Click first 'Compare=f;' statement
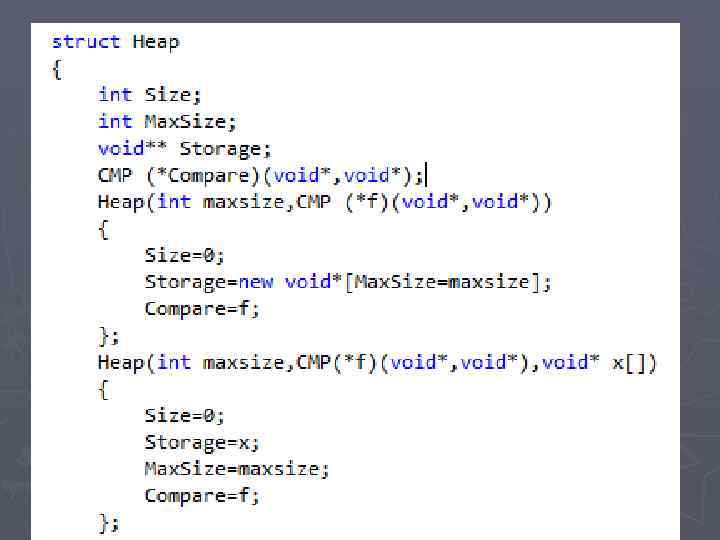720x540 pixels. tap(202, 309)
